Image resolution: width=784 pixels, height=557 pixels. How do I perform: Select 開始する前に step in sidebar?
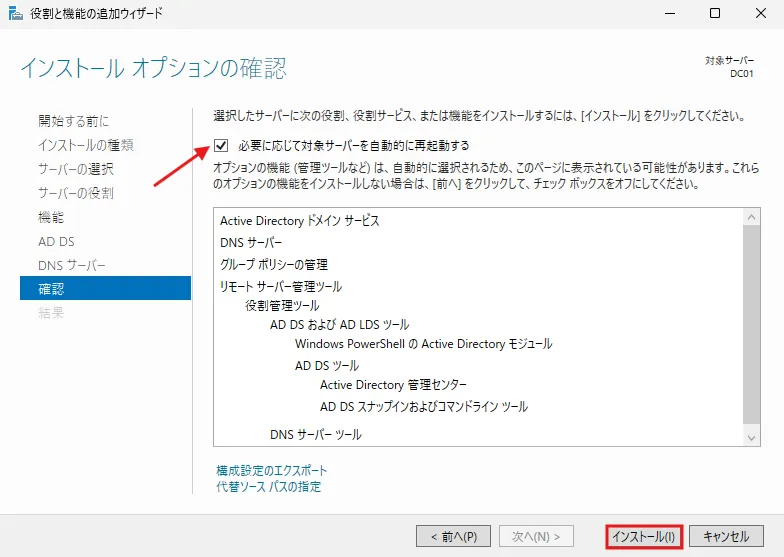coord(74,121)
